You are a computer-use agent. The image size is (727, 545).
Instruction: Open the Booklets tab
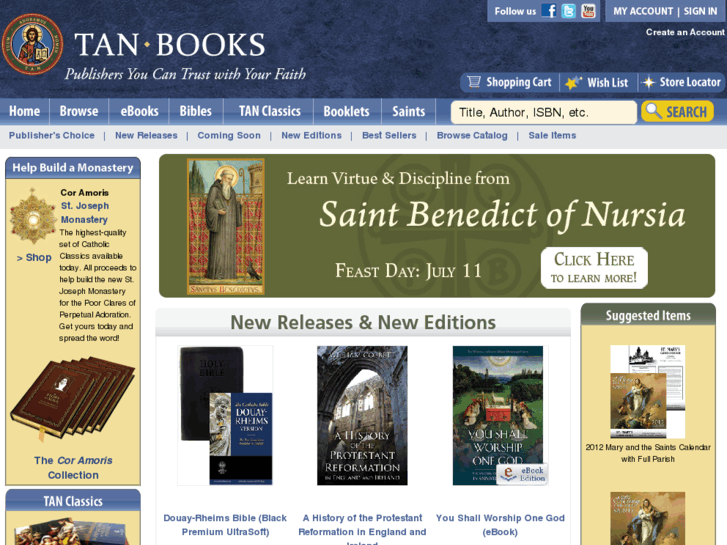pos(346,111)
